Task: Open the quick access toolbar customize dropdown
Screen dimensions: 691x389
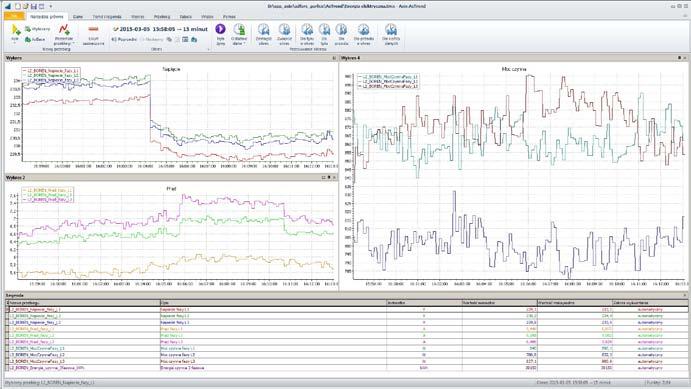Action: point(50,7)
